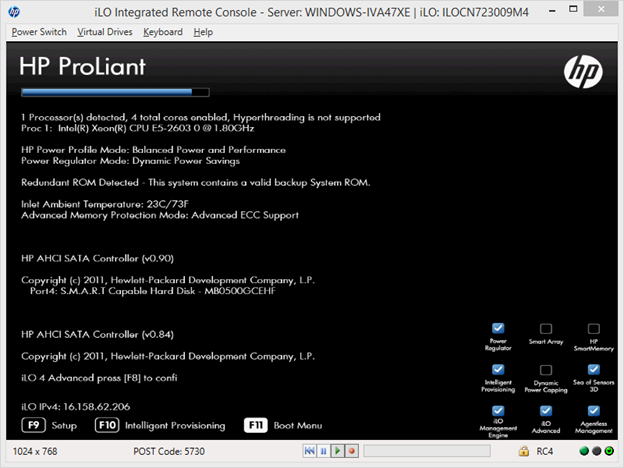The width and height of the screenshot is (624, 468).
Task: Click the F11 Boot Menu key
Action: pos(255,425)
